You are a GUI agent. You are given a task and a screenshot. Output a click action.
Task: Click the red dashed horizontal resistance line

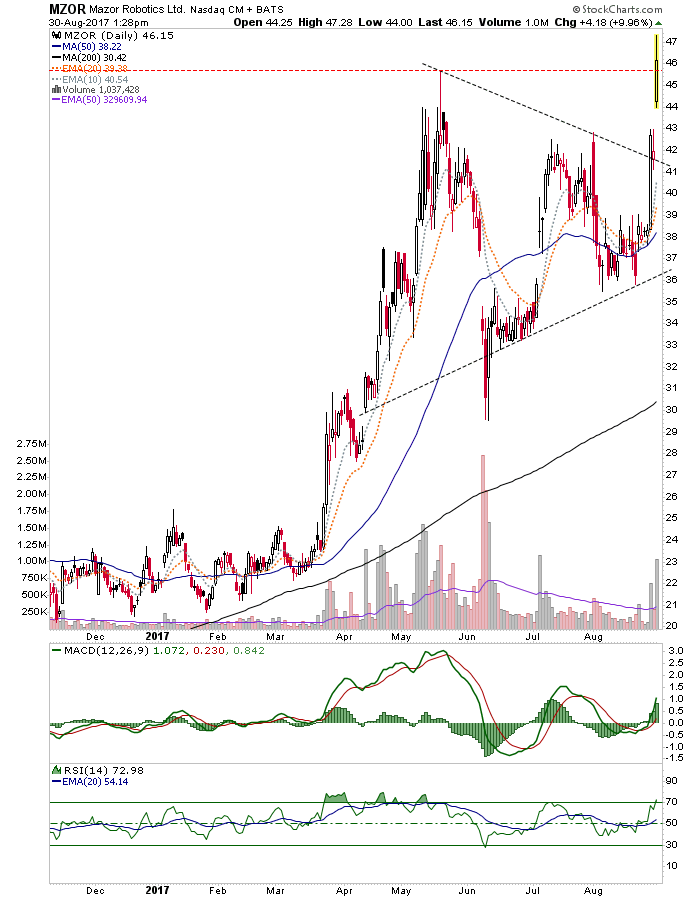(x=356, y=71)
